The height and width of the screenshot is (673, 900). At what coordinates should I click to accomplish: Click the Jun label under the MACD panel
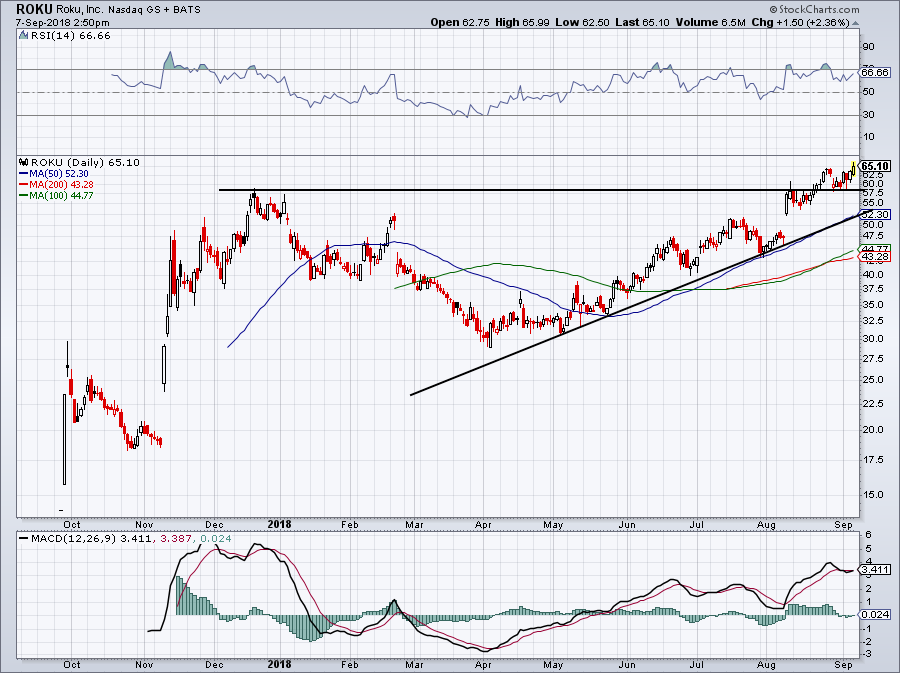(x=627, y=665)
